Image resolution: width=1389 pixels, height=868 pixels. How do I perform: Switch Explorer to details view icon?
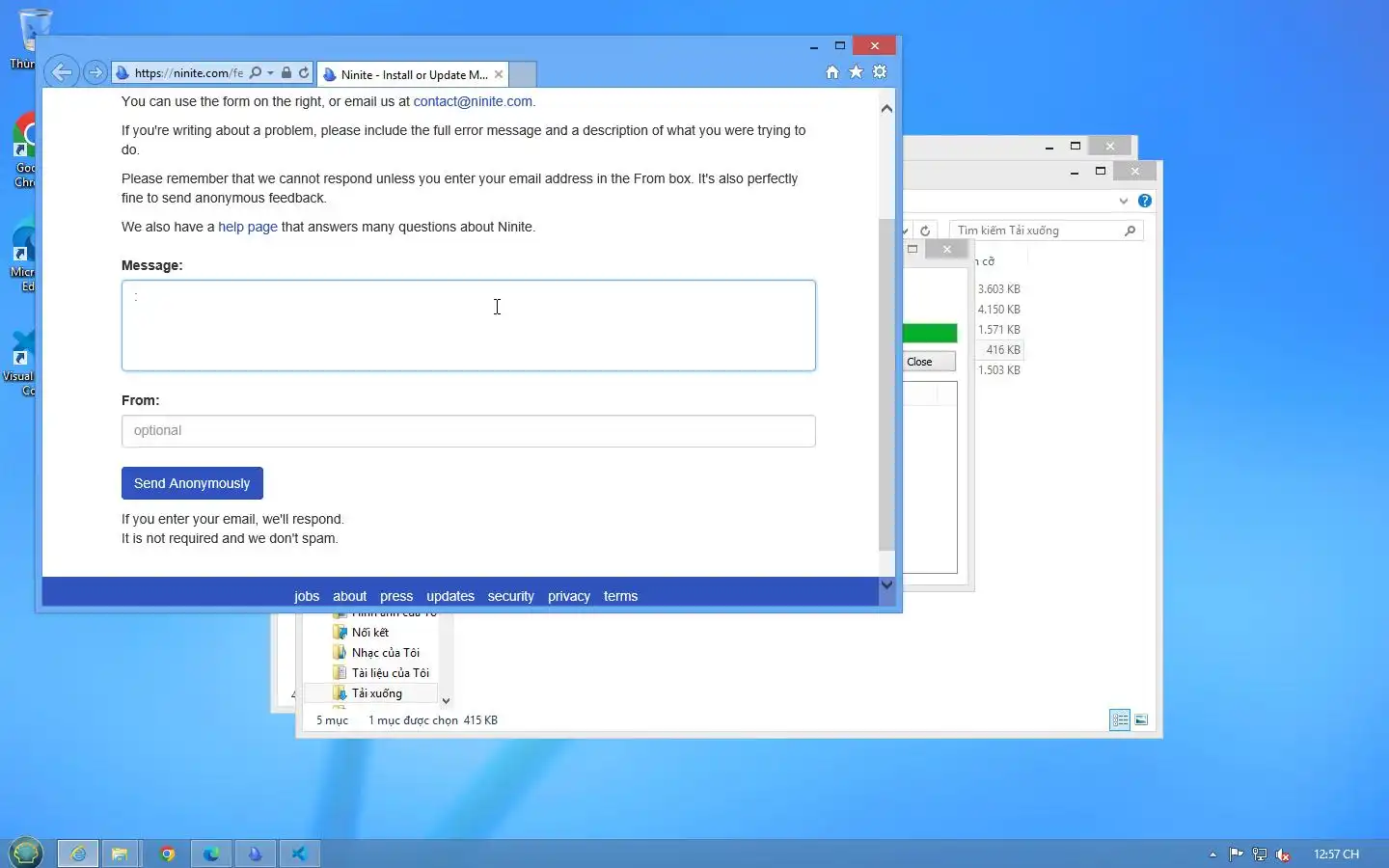pos(1120,719)
